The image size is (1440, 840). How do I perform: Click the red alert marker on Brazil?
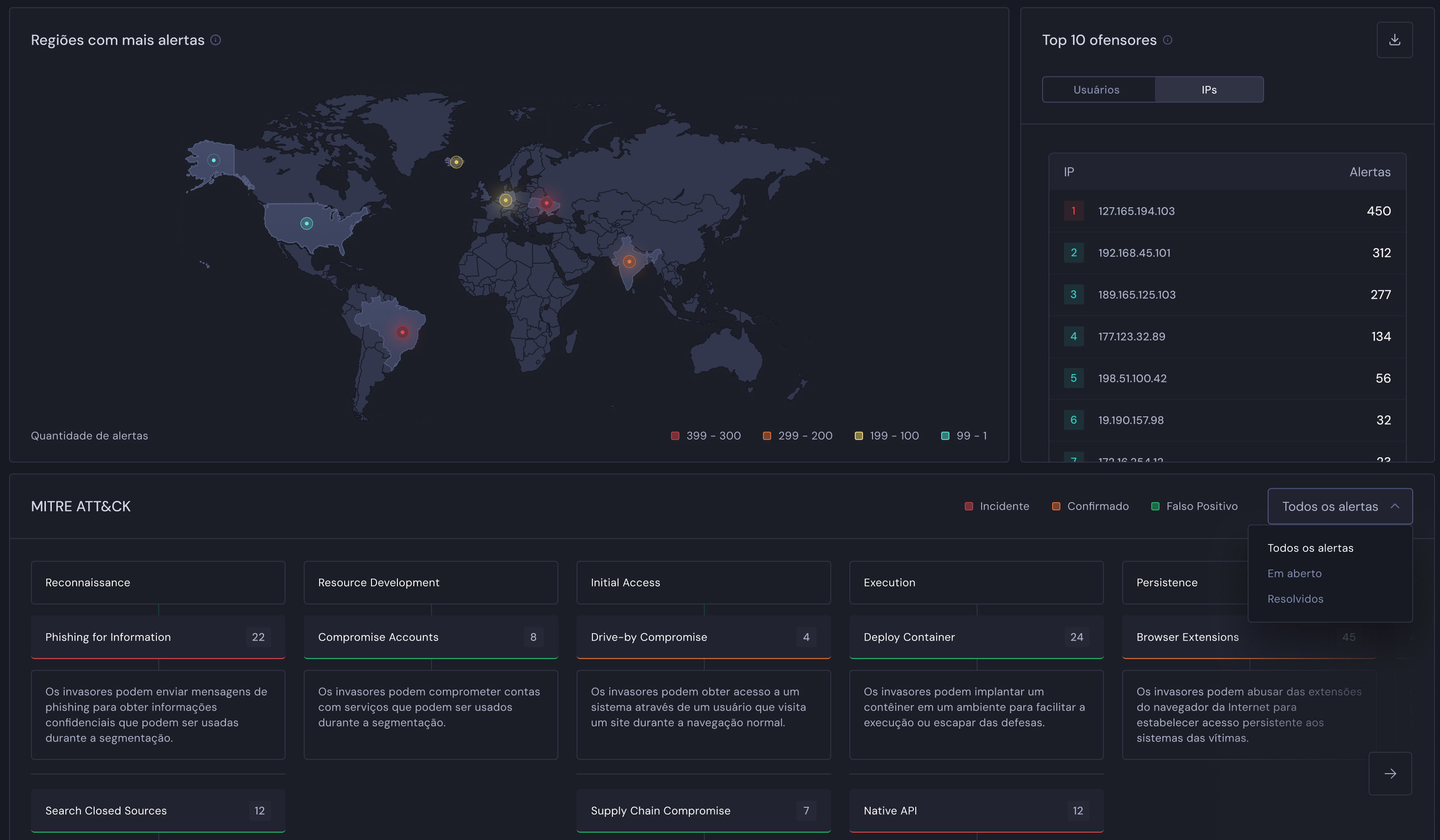pos(402,332)
